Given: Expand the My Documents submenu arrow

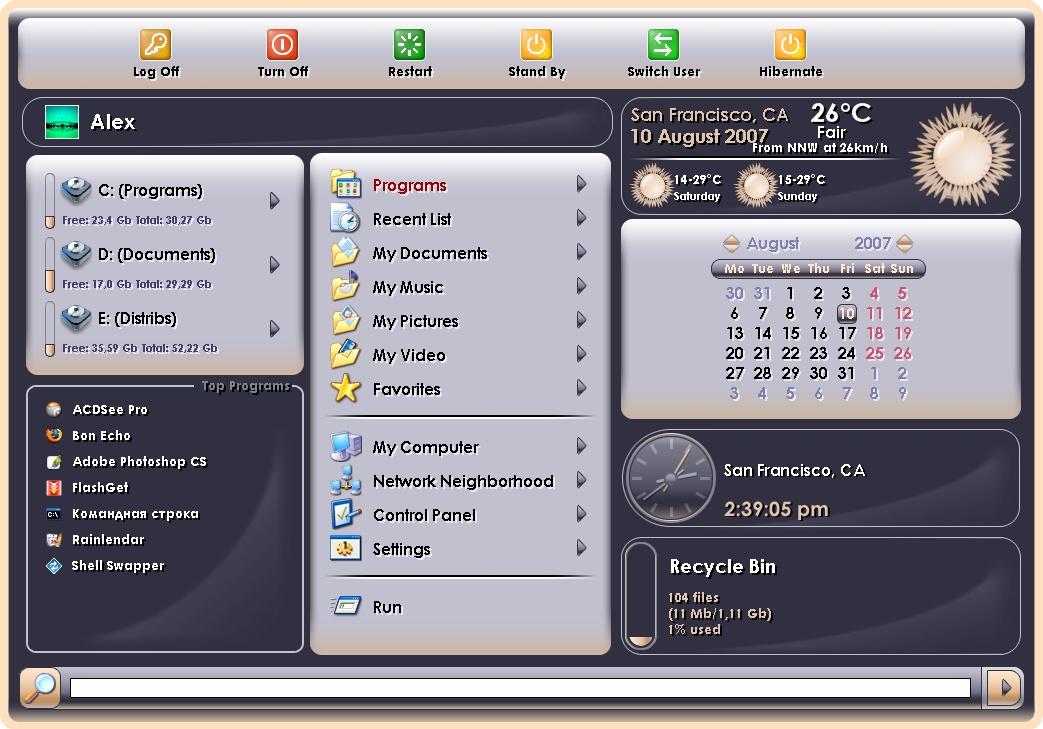Looking at the screenshot, I should [581, 251].
